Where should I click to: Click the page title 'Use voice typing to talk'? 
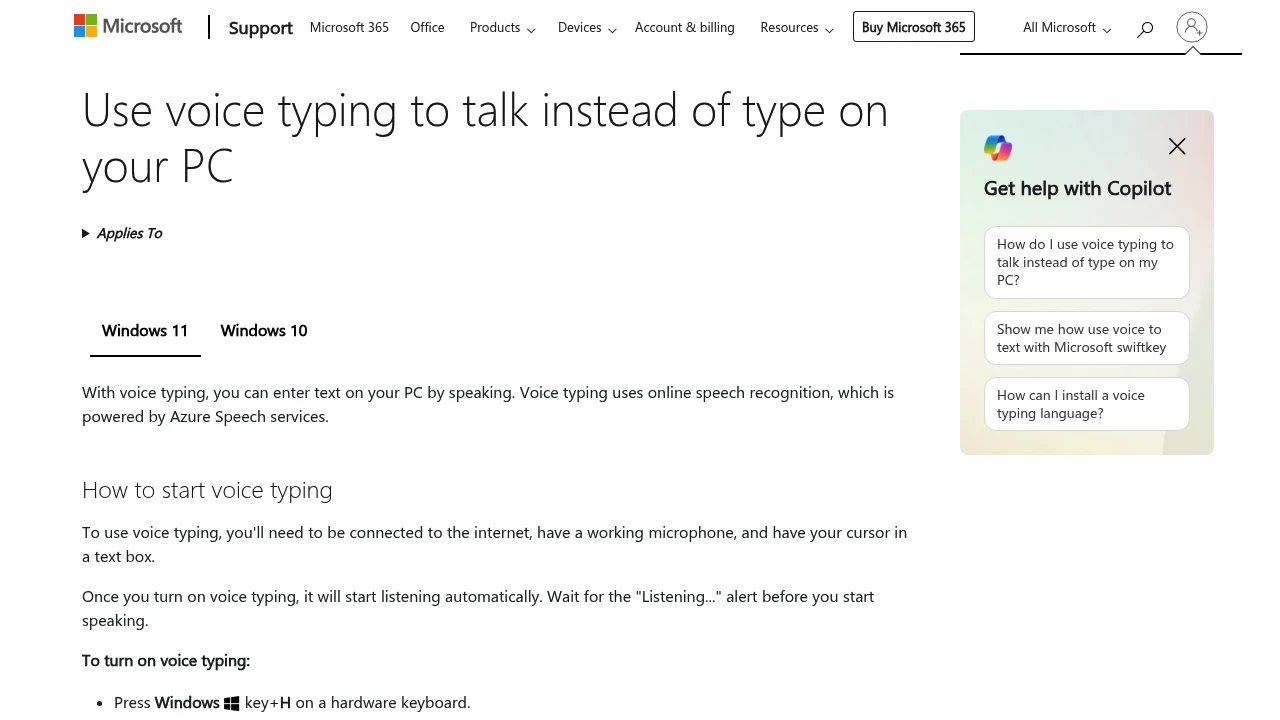click(485, 138)
